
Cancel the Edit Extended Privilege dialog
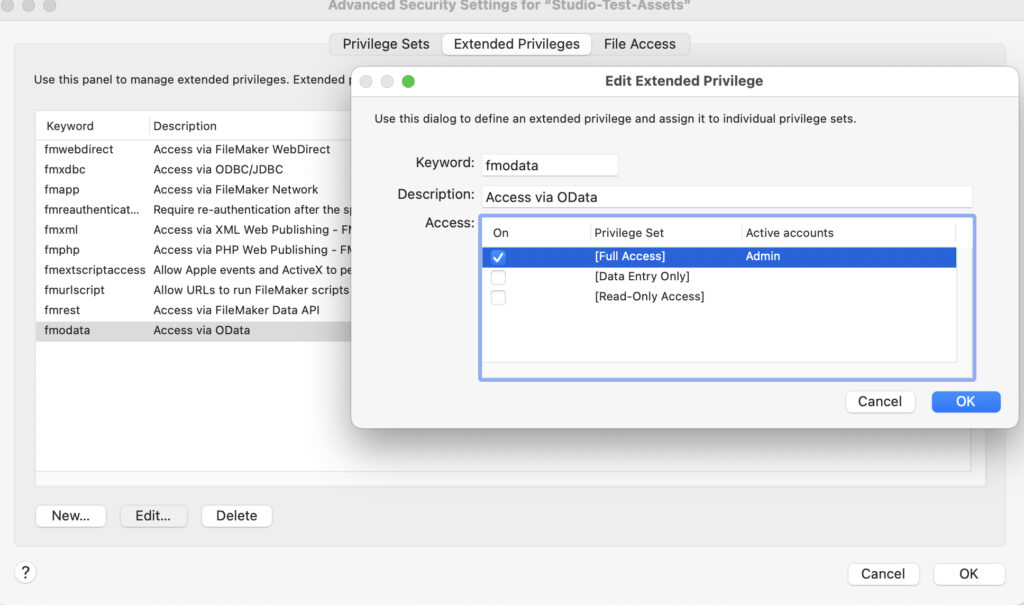pos(880,402)
